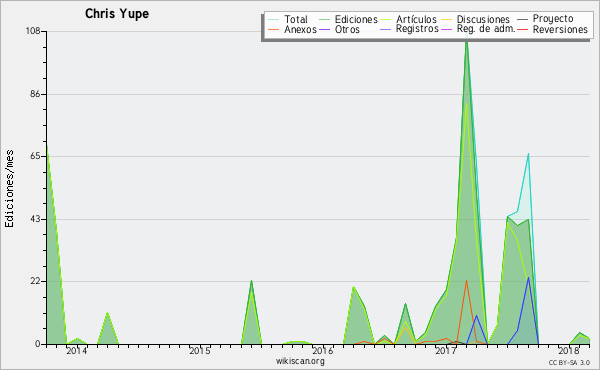Click the cyan Total peak near 65
Viewport: 600px width, 370px height.
click(x=528, y=154)
